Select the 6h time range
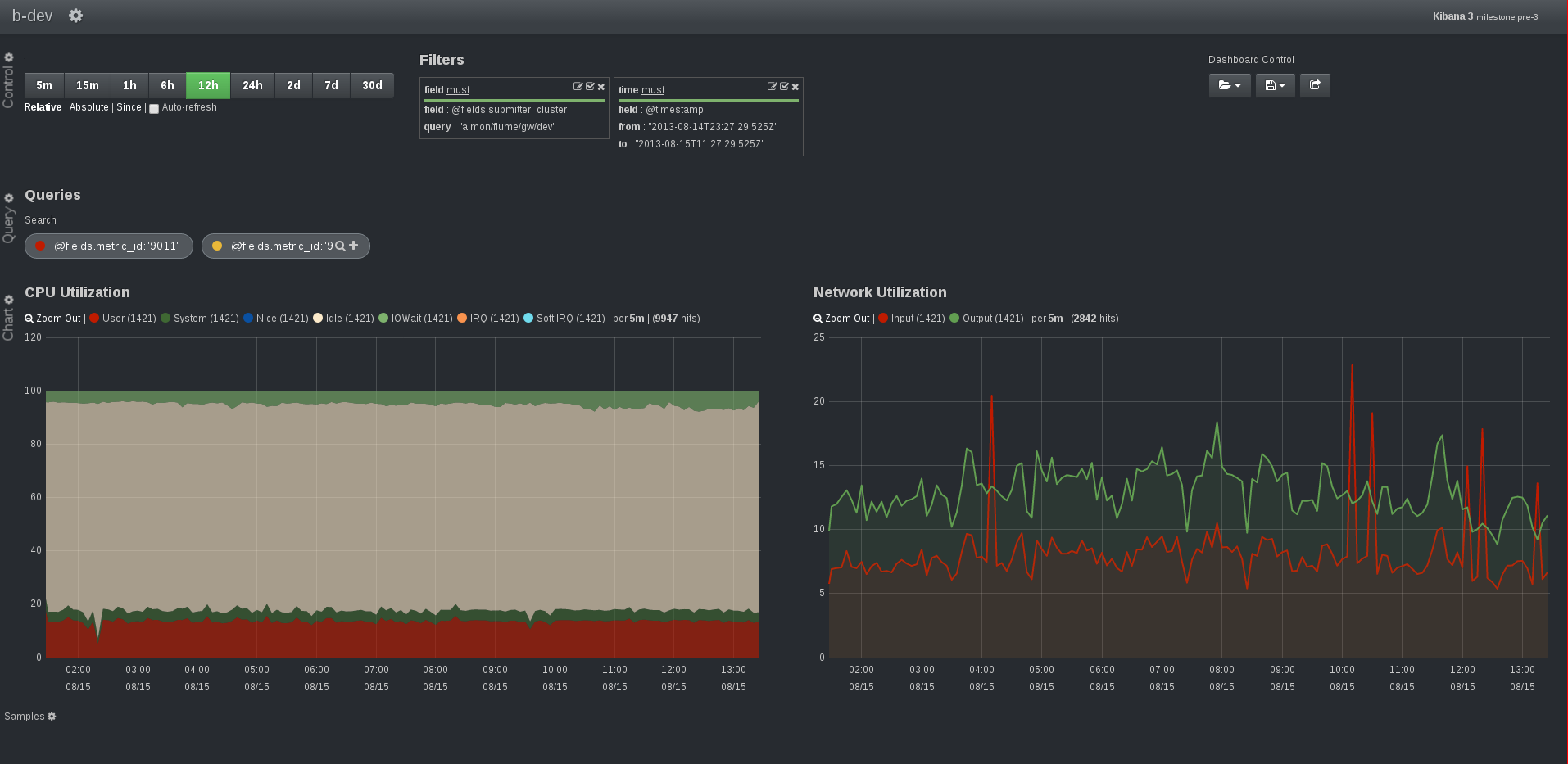The image size is (1568, 764). pos(167,85)
